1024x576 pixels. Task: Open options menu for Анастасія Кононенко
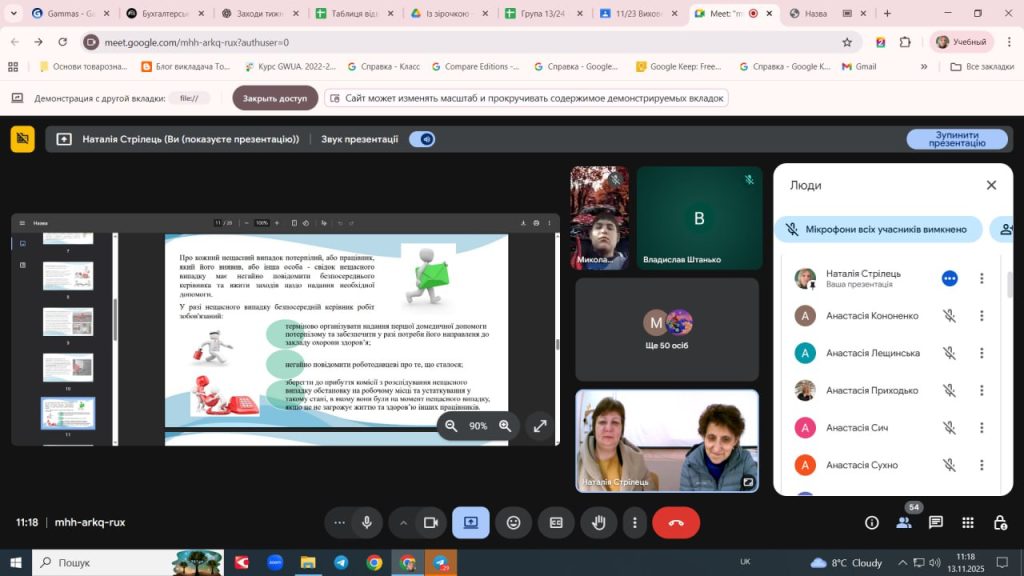[982, 316]
